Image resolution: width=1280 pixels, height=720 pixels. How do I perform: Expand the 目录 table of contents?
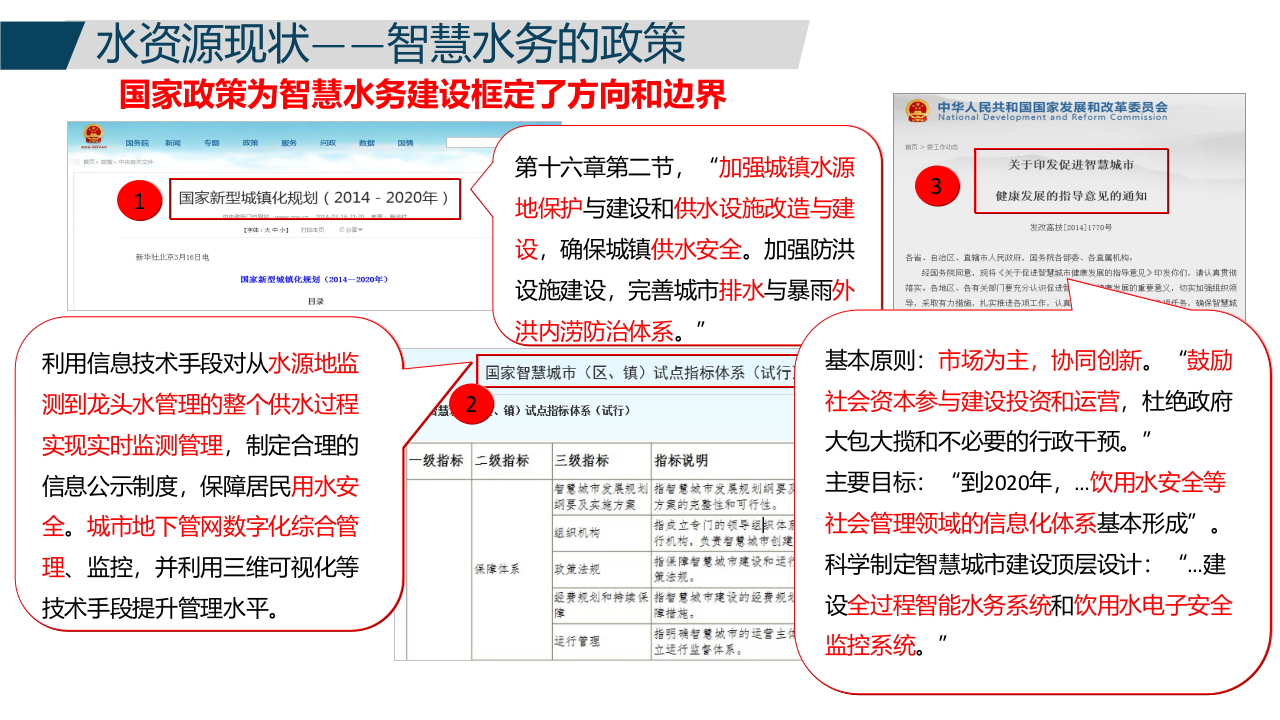[x=317, y=301]
